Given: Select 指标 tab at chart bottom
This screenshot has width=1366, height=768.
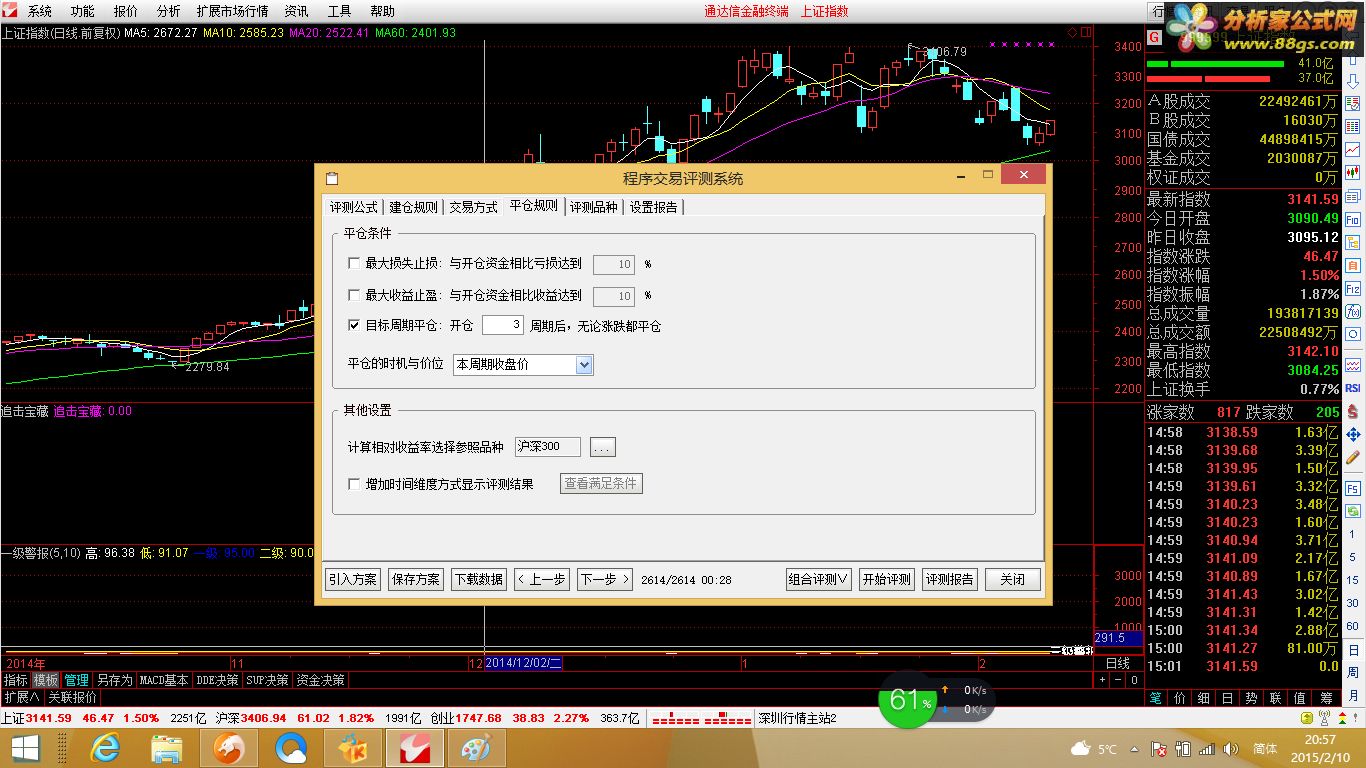Looking at the screenshot, I should [x=15, y=680].
